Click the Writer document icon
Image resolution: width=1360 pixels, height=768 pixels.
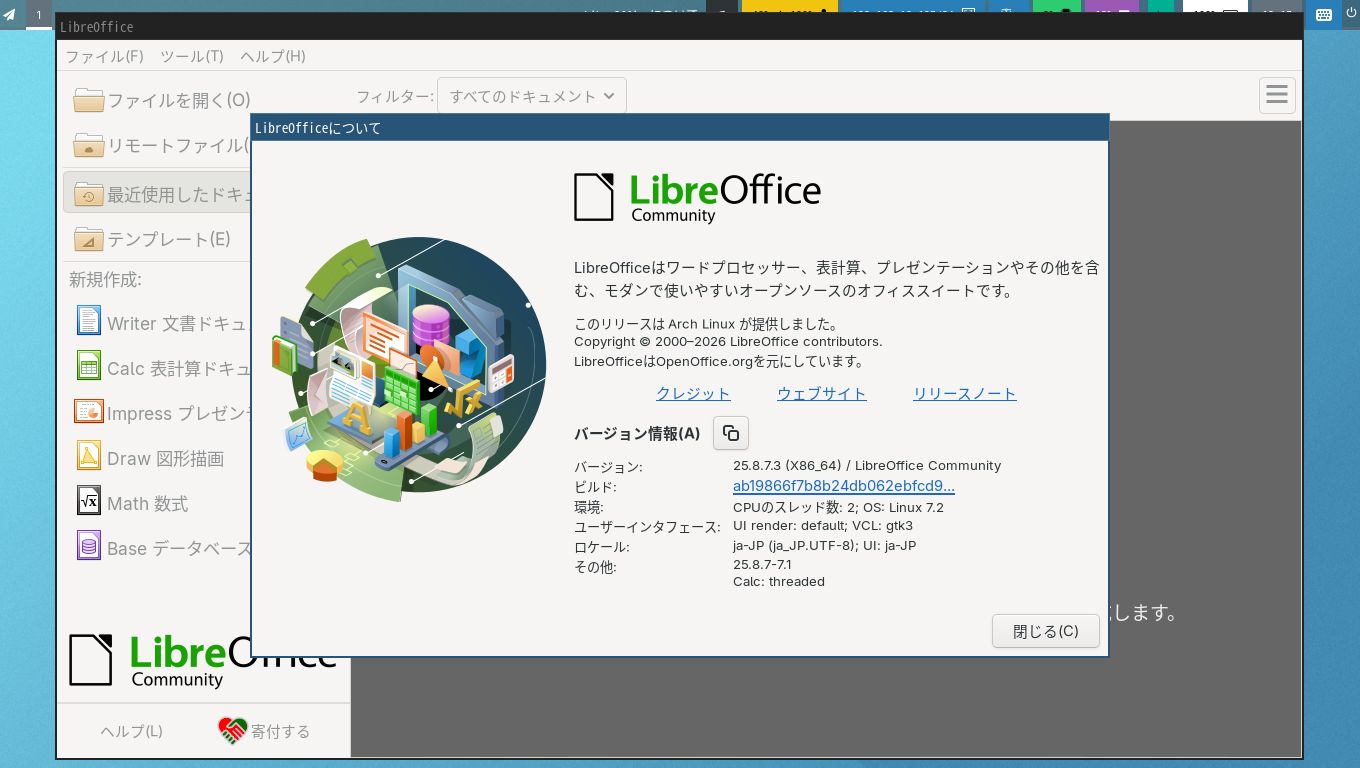pyautogui.click(x=89, y=321)
